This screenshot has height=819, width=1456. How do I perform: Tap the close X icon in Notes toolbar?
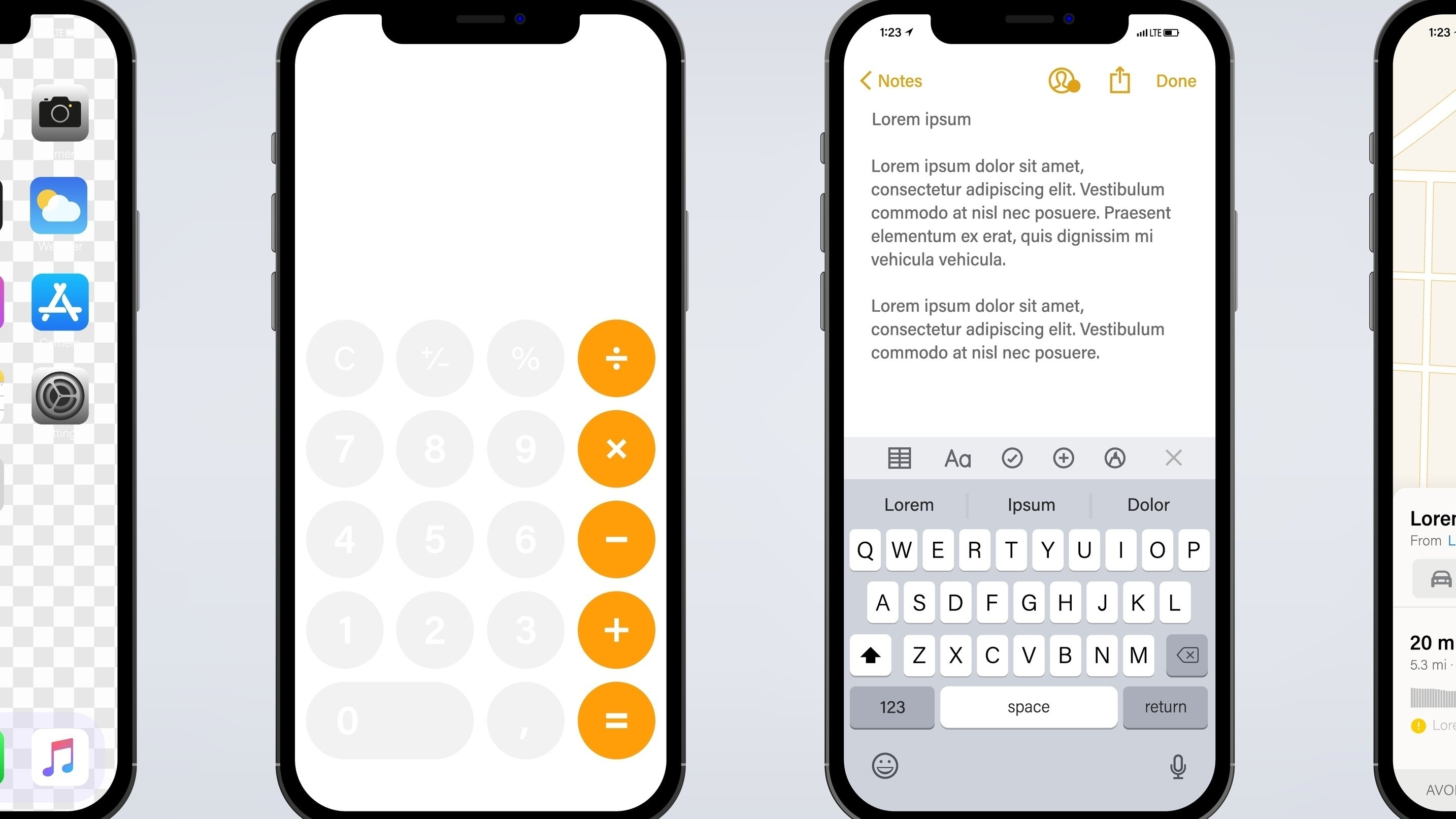1173,458
